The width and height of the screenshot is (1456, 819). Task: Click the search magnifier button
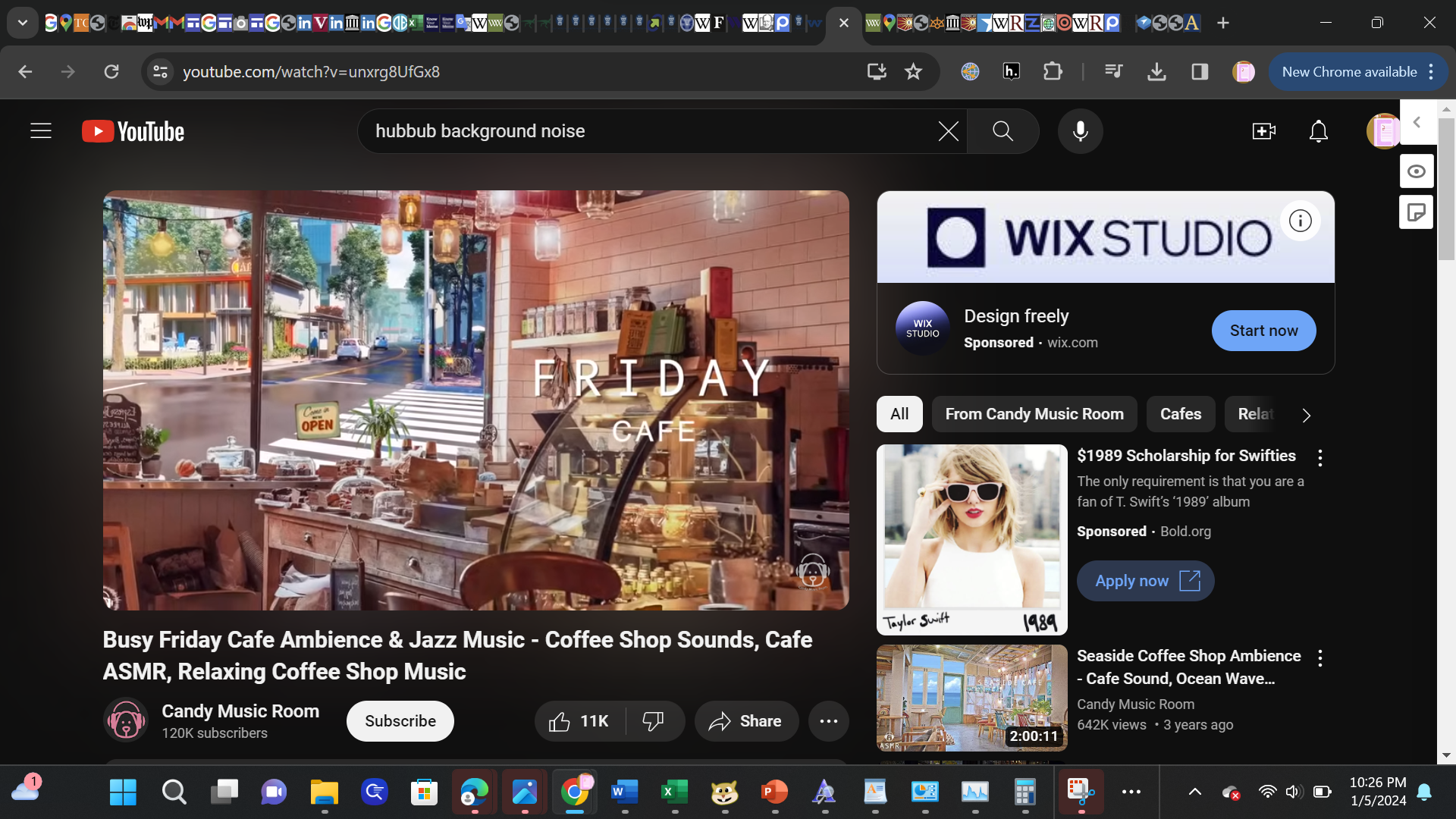coord(1003,131)
